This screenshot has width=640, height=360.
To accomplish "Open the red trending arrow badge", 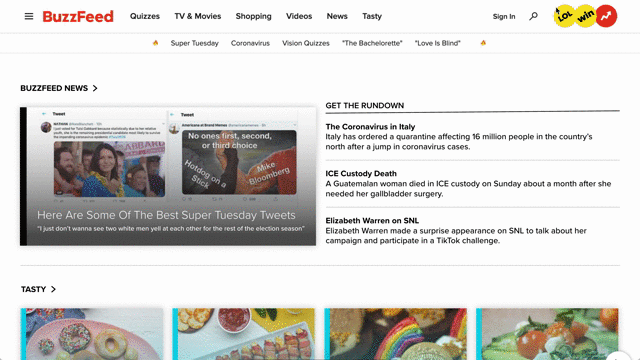I will [x=606, y=16].
